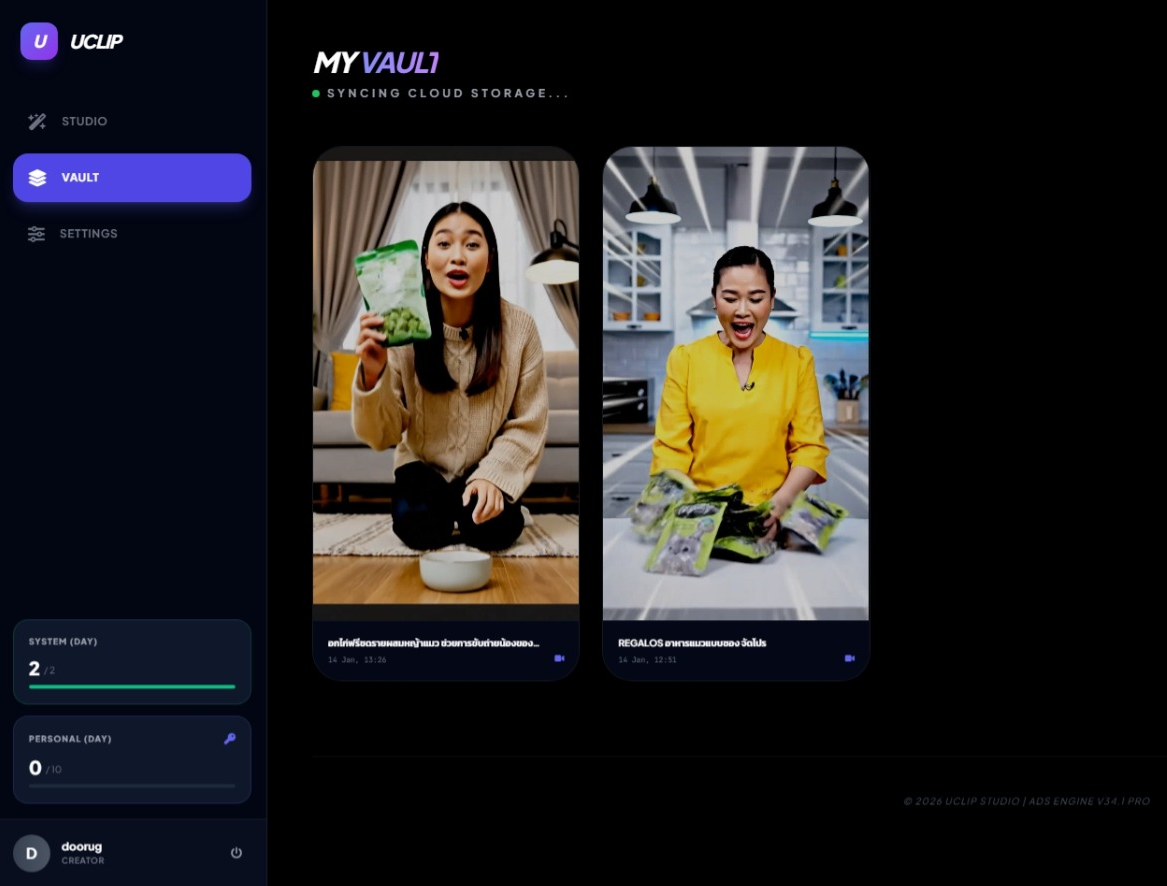1167x886 pixels.
Task: Click the key icon in Personal quota
Action: (x=230, y=739)
